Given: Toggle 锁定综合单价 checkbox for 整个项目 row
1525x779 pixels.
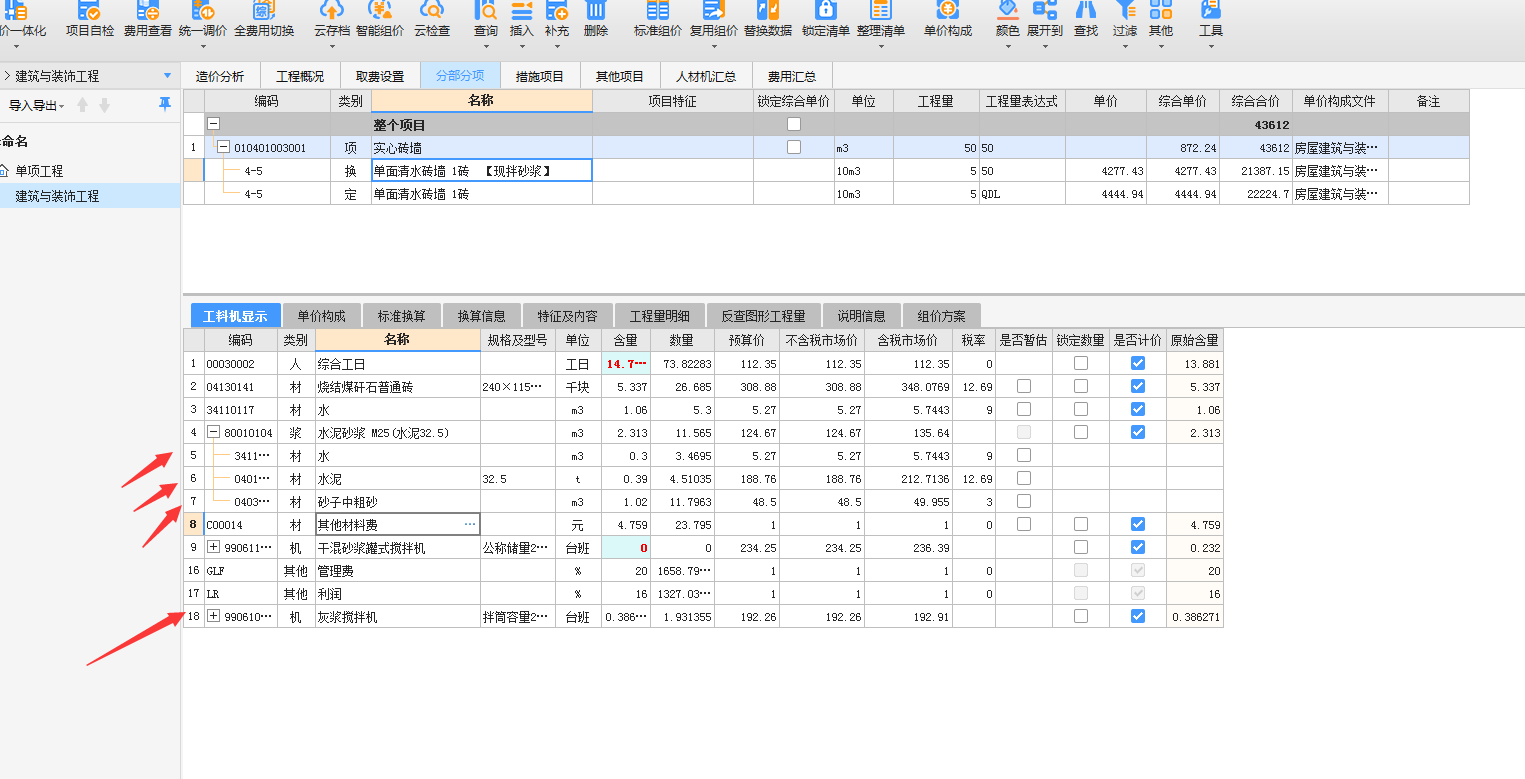Looking at the screenshot, I should click(x=794, y=125).
